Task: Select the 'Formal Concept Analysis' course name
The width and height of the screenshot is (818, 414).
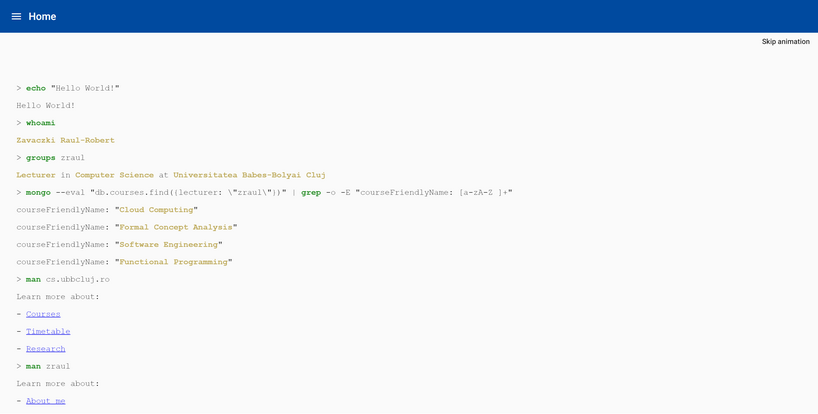Action: pyautogui.click(x=176, y=227)
